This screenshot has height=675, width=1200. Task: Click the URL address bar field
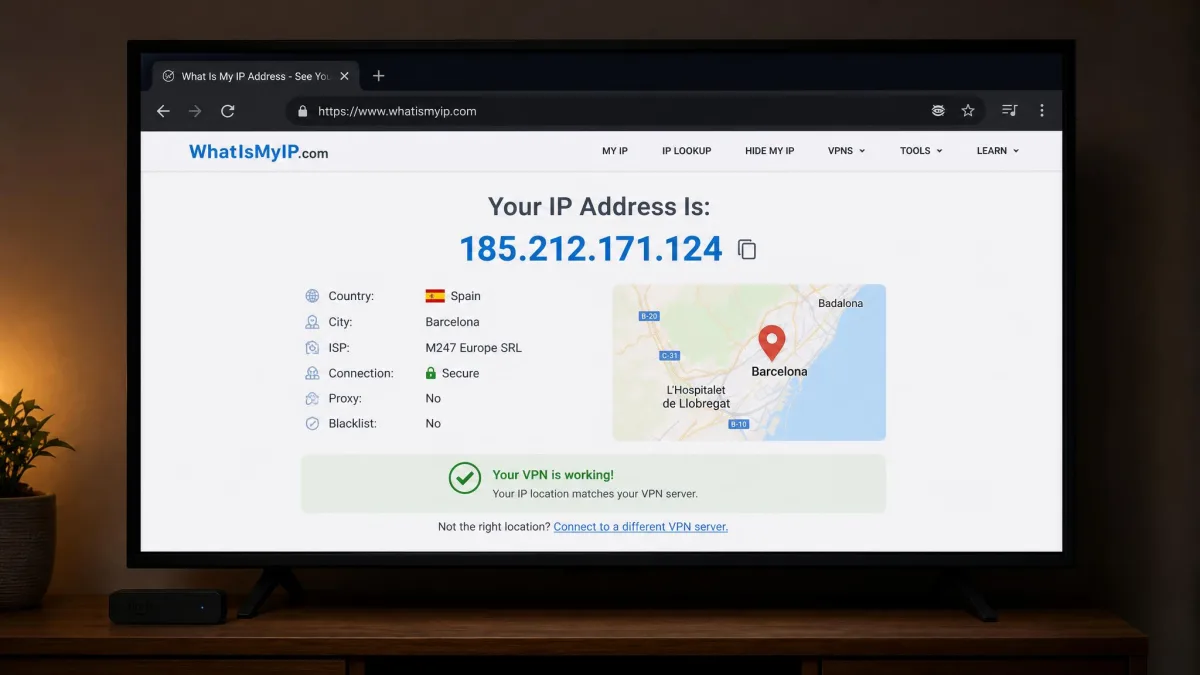(x=637, y=111)
